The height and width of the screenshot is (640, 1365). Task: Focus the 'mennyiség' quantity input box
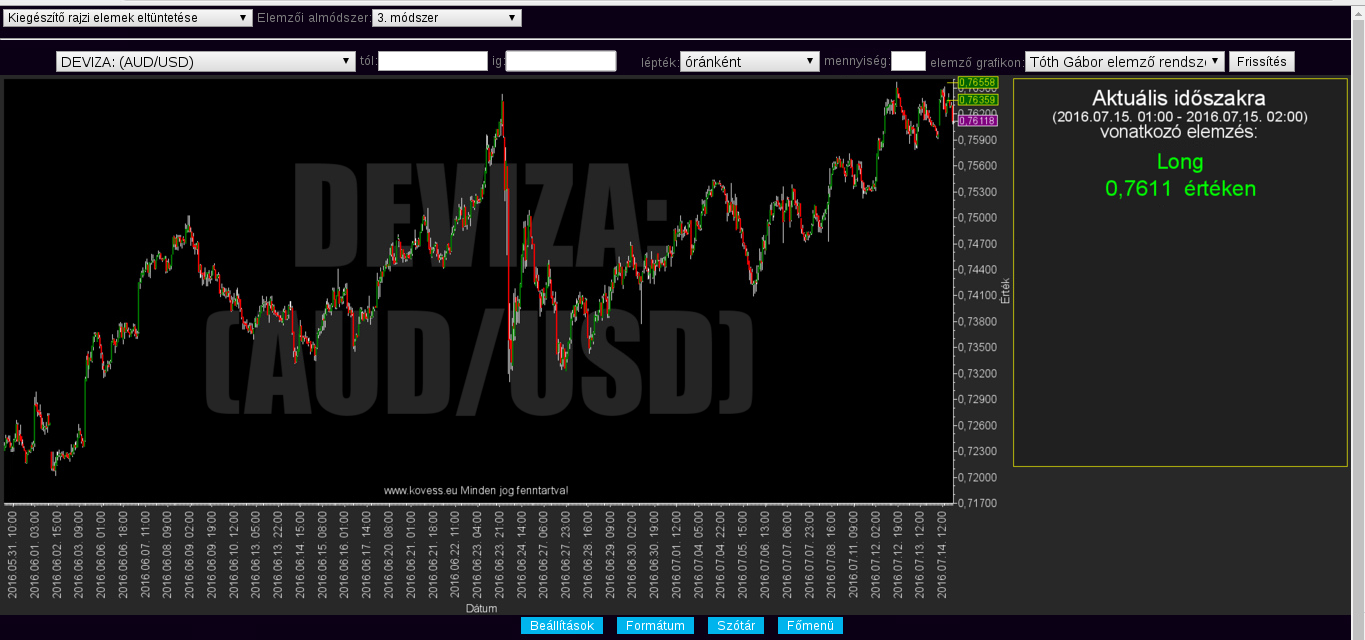click(907, 62)
